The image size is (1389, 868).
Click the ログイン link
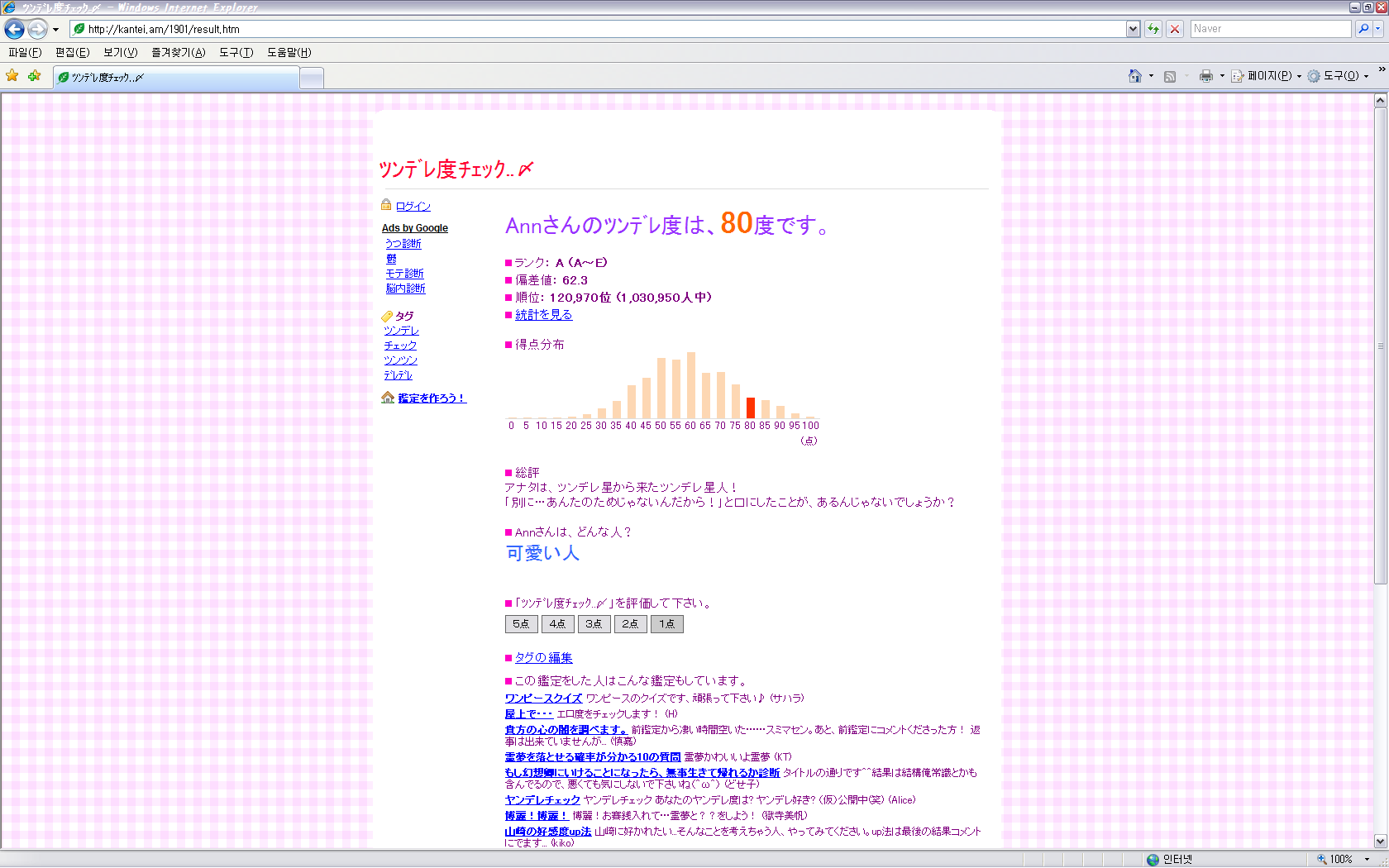413,206
